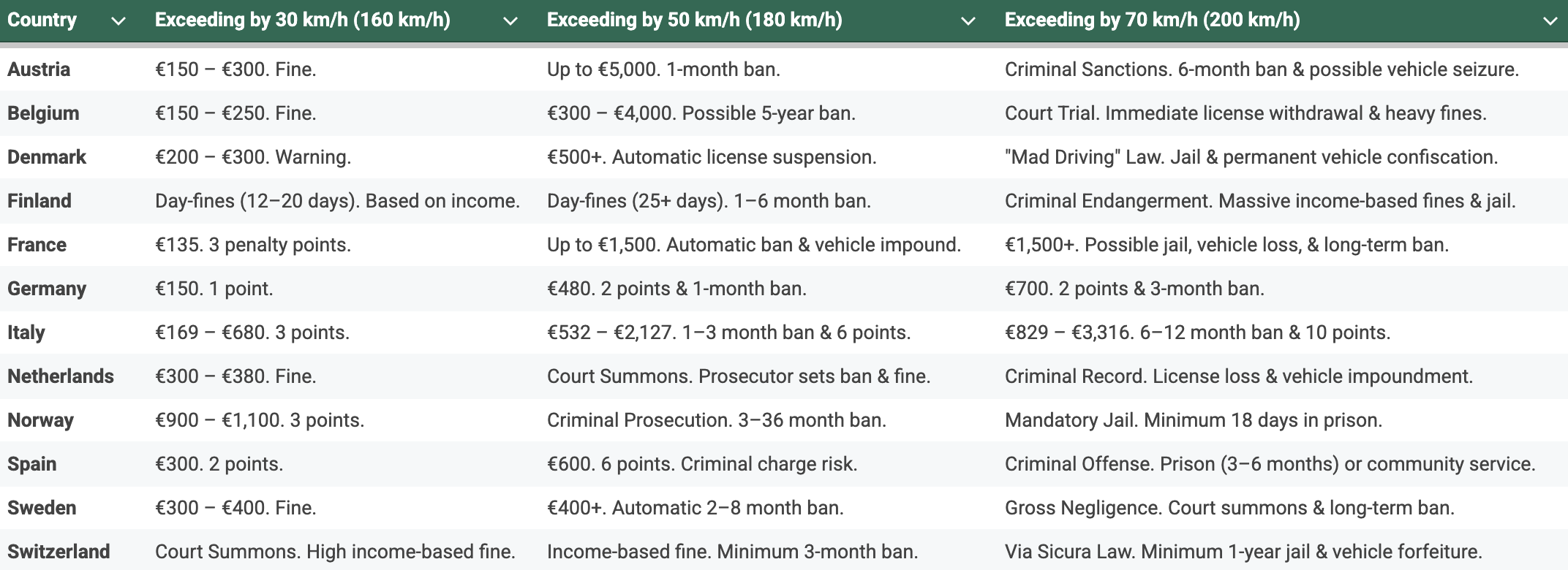Click the Belgium country cell
The width and height of the screenshot is (1568, 570).
pyautogui.click(x=43, y=113)
